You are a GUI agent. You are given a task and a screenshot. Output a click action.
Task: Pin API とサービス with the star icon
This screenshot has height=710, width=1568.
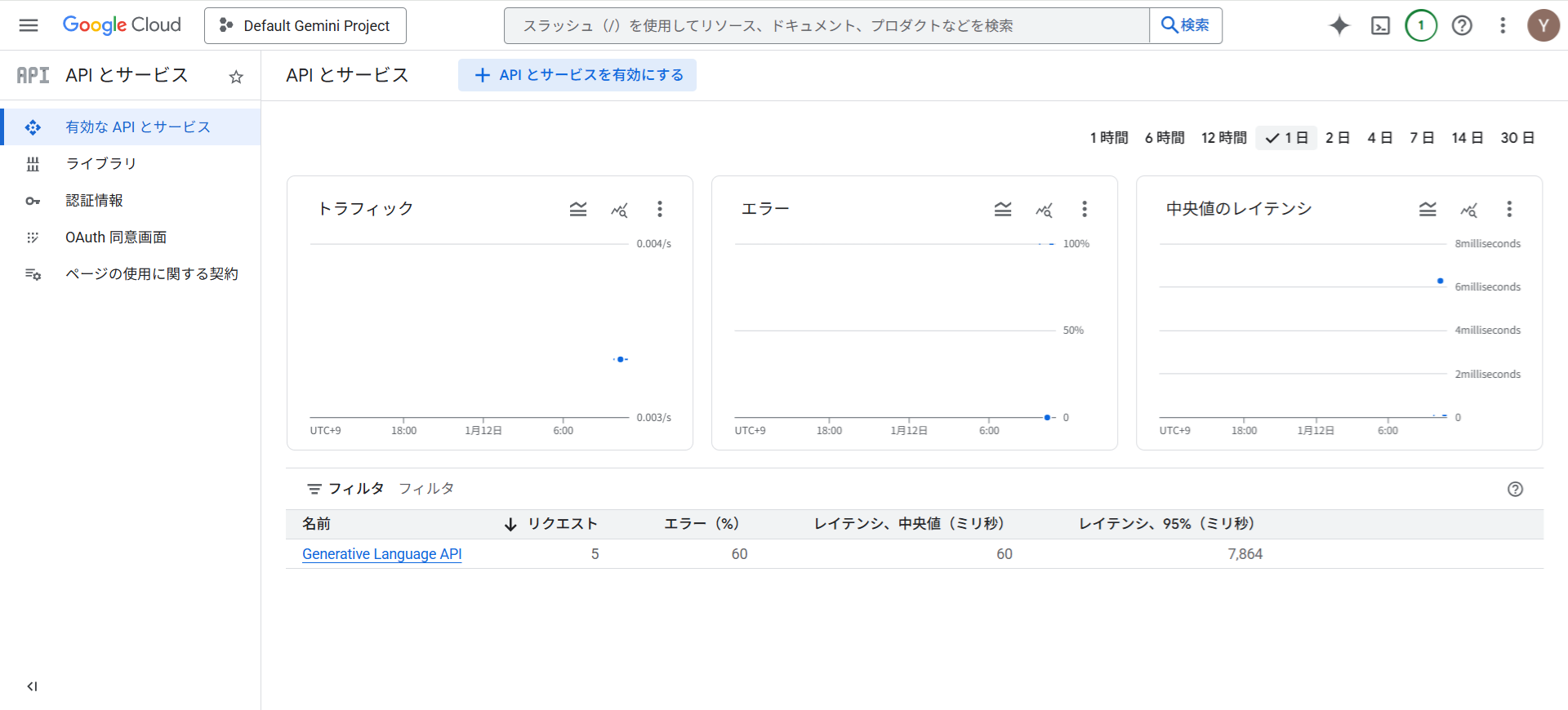point(236,77)
